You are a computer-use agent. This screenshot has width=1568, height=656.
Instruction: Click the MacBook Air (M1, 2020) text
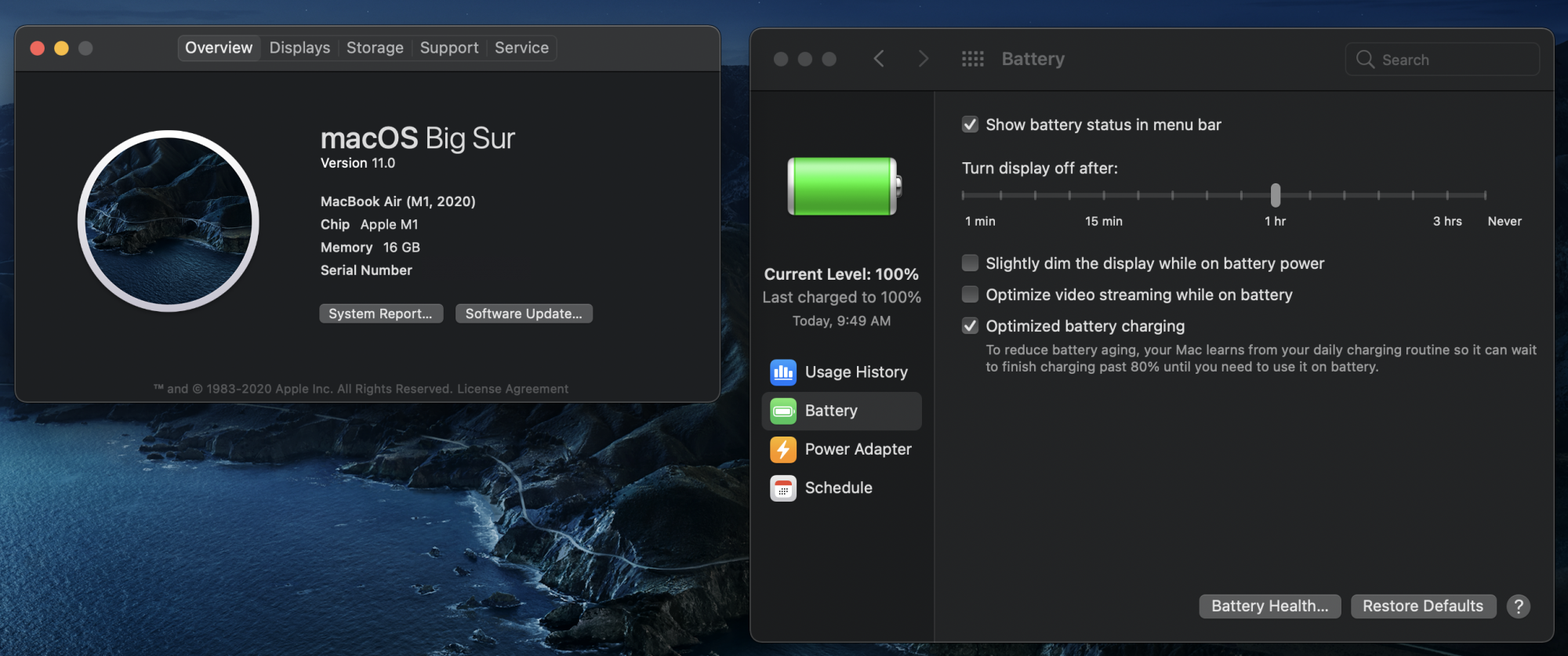click(x=398, y=201)
